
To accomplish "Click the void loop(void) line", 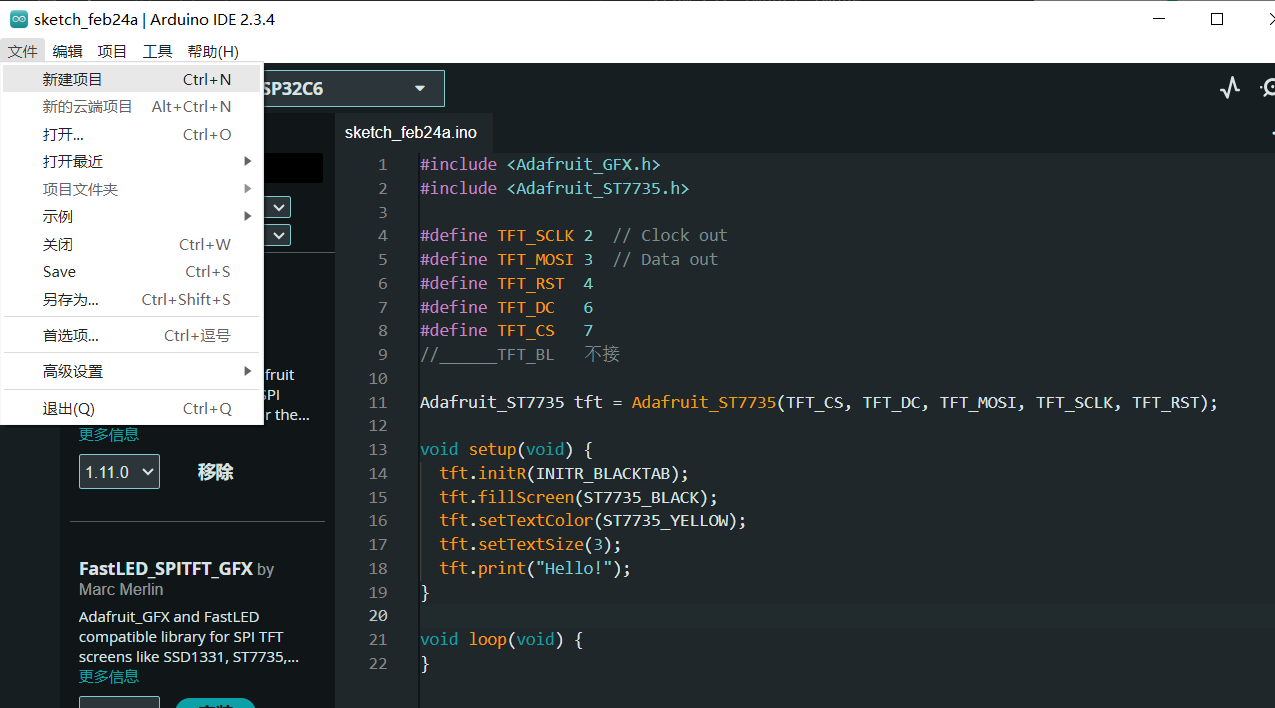I will click(x=501, y=640).
